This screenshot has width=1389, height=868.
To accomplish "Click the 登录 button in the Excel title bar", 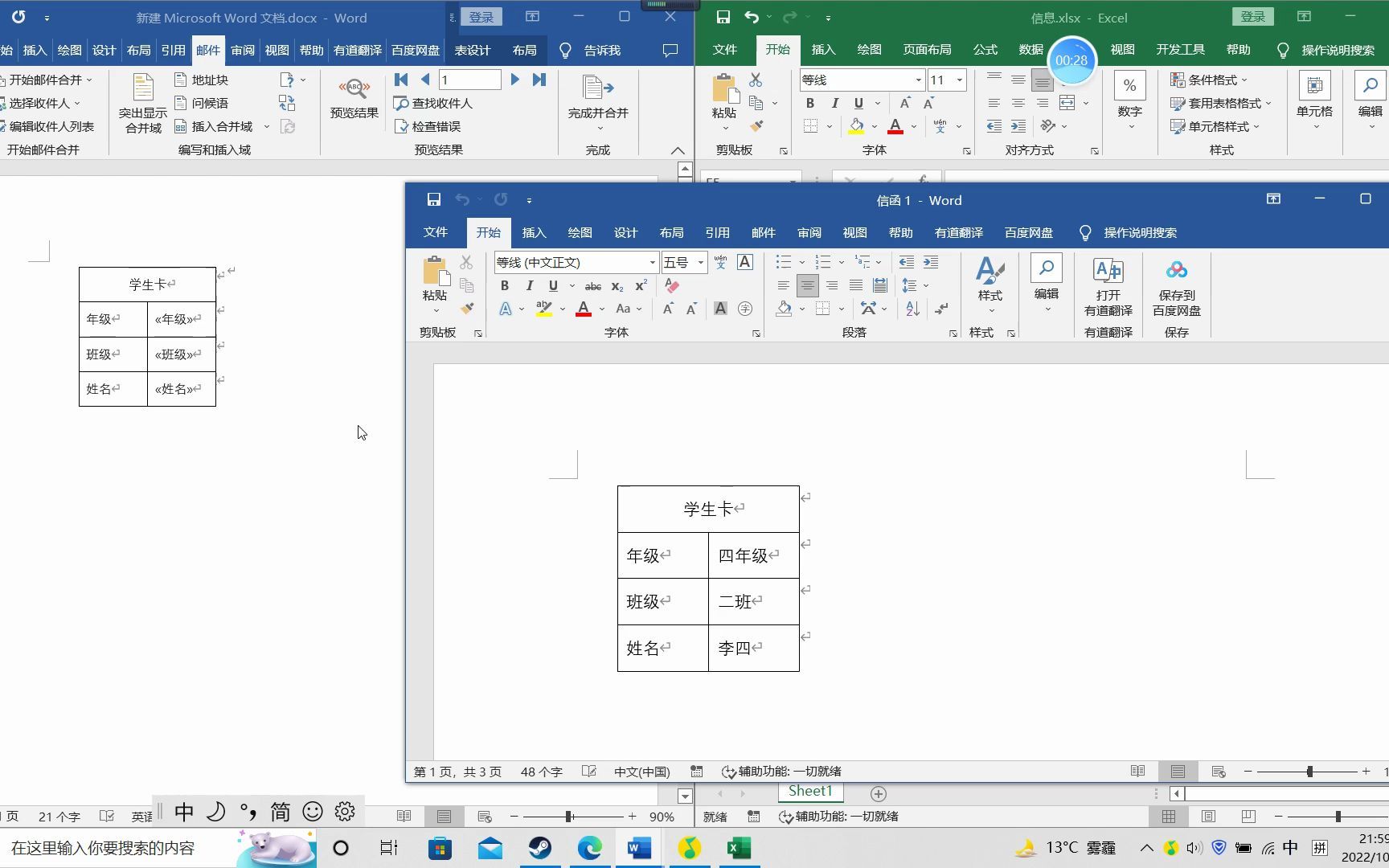I will (x=1252, y=16).
